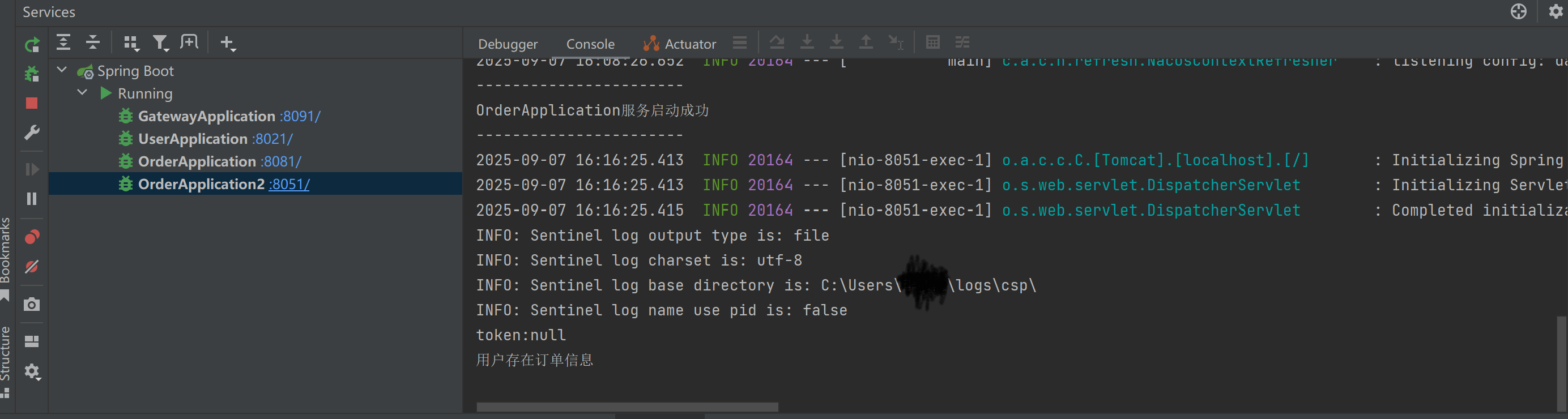The height and width of the screenshot is (419, 1568).
Task: Open the wrench edit configuration icon
Action: pos(32,132)
